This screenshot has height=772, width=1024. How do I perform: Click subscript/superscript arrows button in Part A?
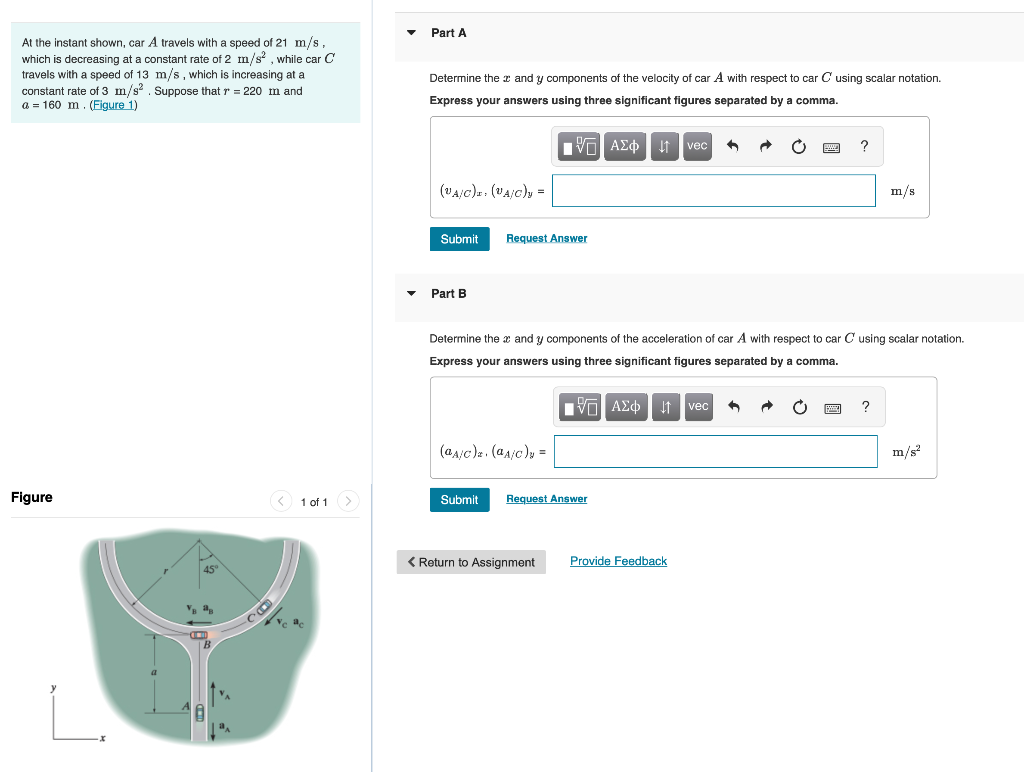click(664, 146)
